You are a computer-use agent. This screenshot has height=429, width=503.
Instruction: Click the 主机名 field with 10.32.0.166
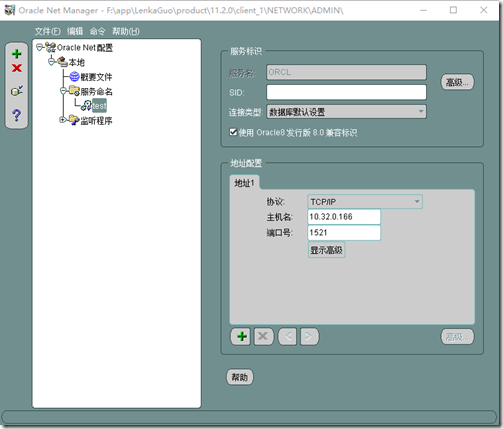coord(344,217)
